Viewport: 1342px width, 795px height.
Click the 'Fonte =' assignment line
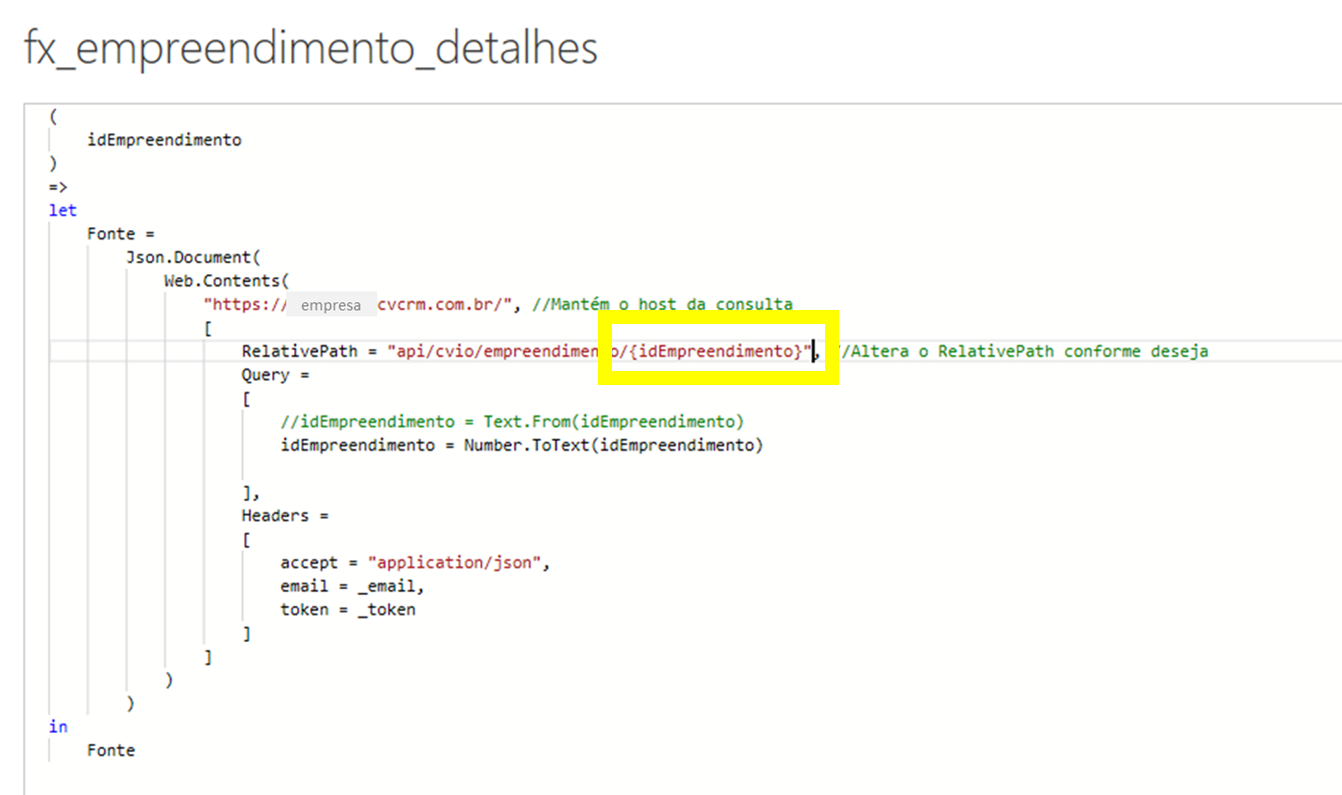[121, 234]
